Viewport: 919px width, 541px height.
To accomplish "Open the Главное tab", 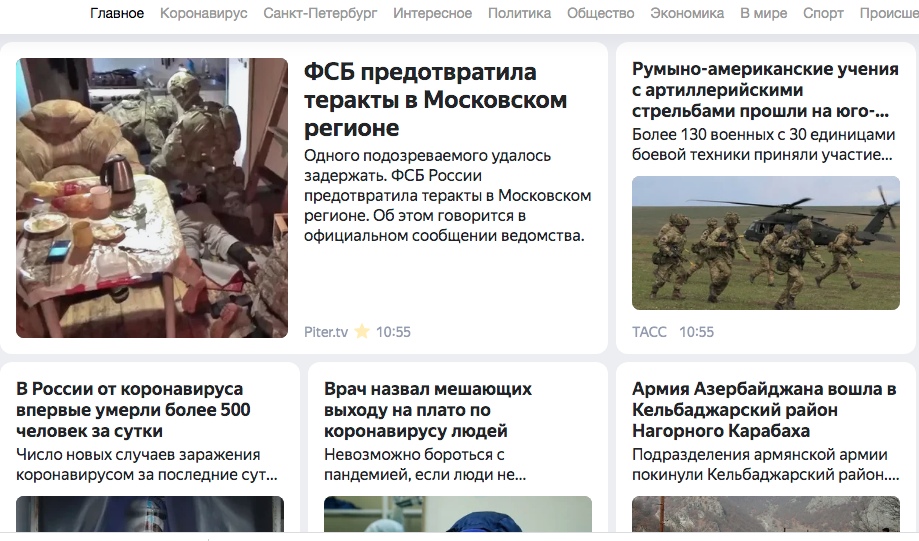I will (x=117, y=13).
